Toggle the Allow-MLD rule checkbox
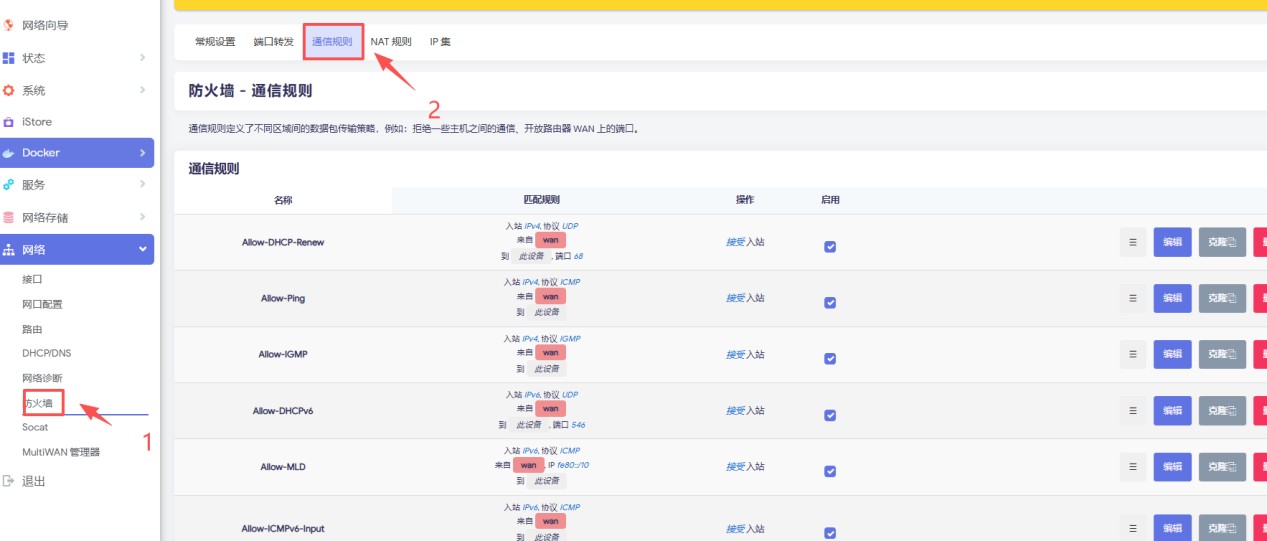1267x541 pixels. [x=830, y=470]
